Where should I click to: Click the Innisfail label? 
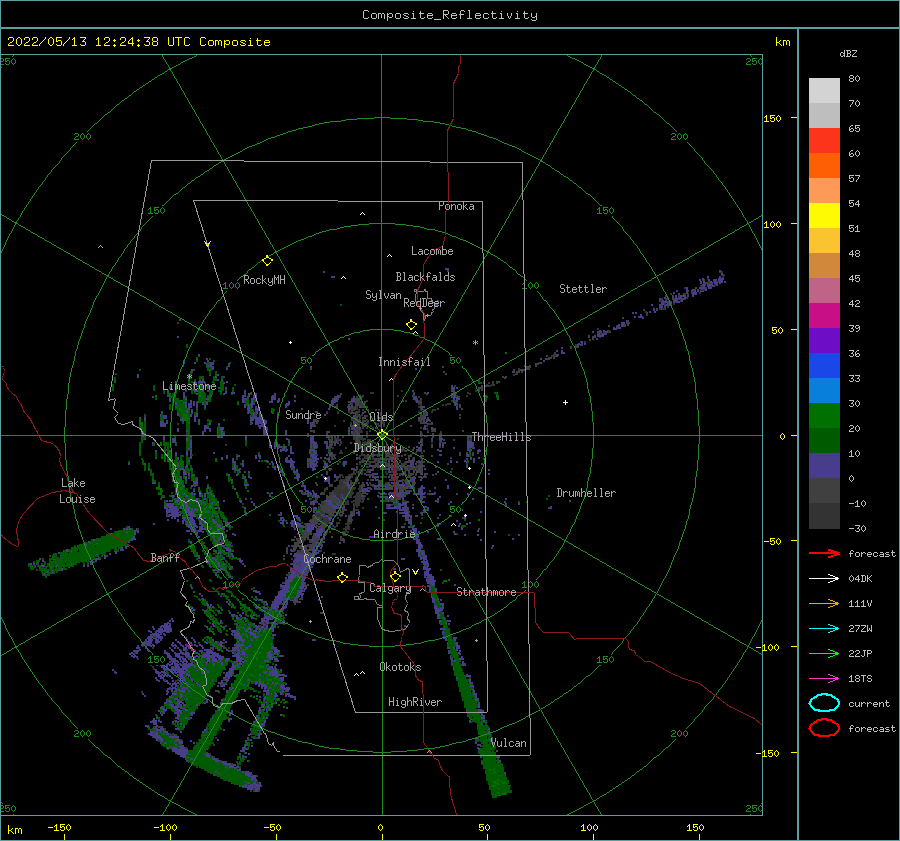(404, 362)
